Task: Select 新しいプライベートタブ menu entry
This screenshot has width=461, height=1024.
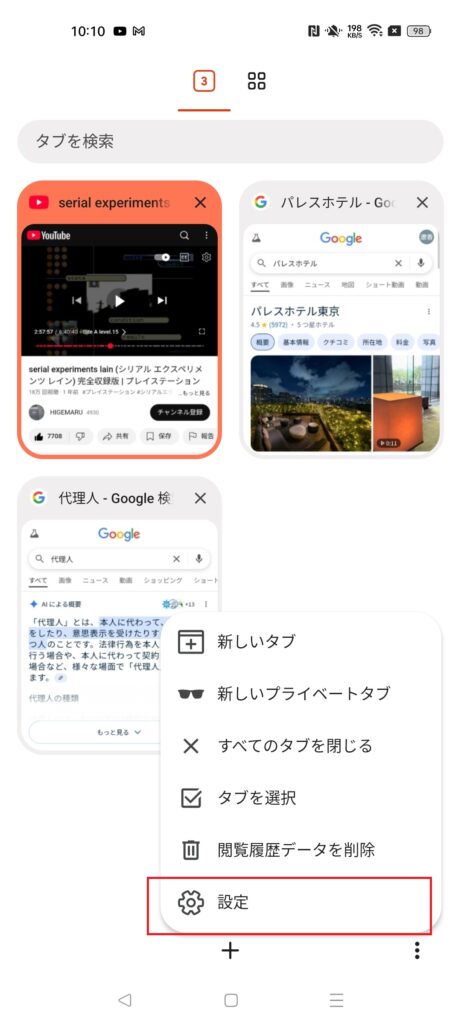Action: pos(300,694)
